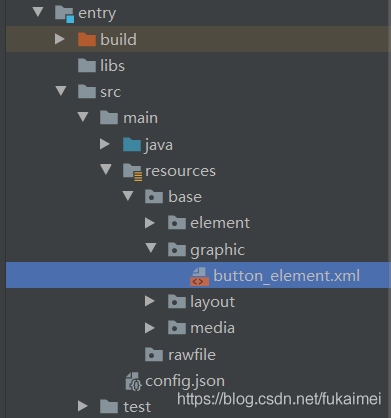Collapse the resources folder arrow
This screenshot has height=418, width=391.
click(106, 169)
